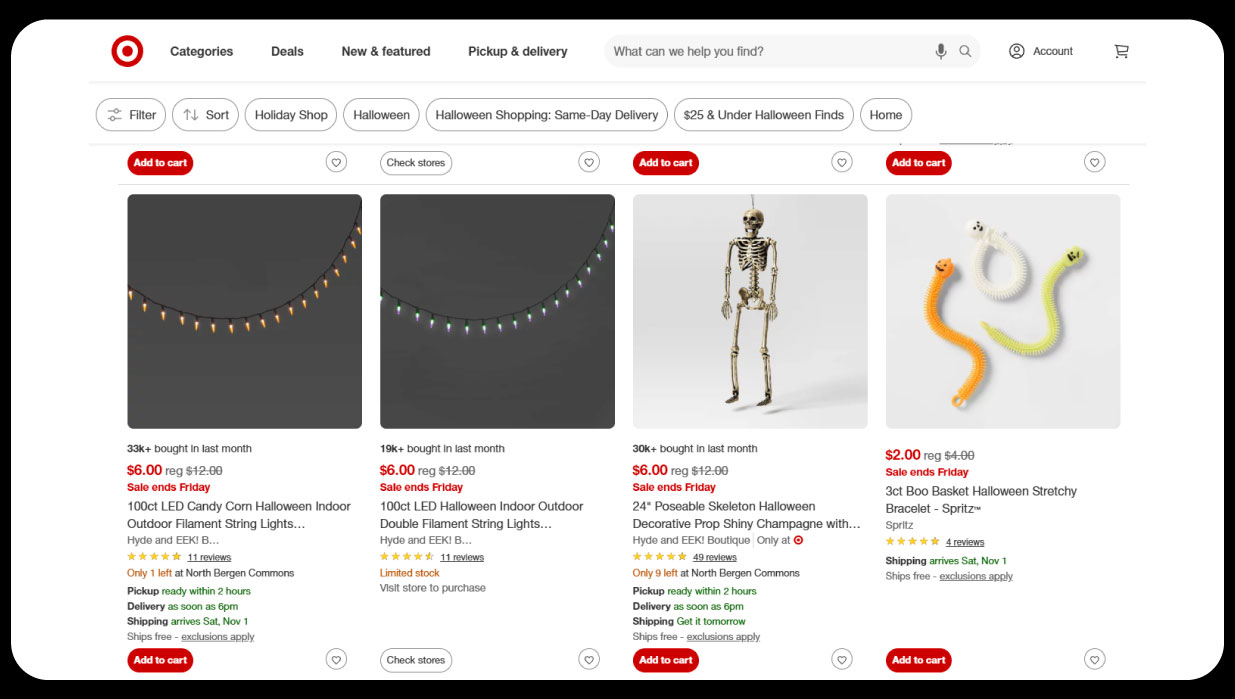Click the Account profile icon

(x=1016, y=51)
